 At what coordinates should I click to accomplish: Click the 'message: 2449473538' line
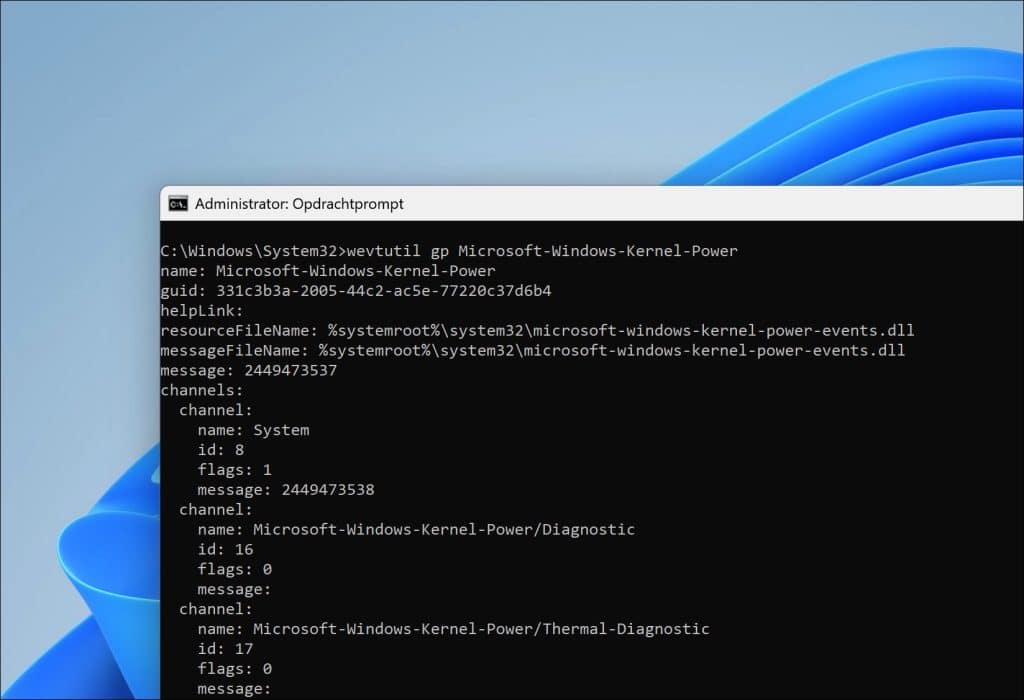coord(286,490)
